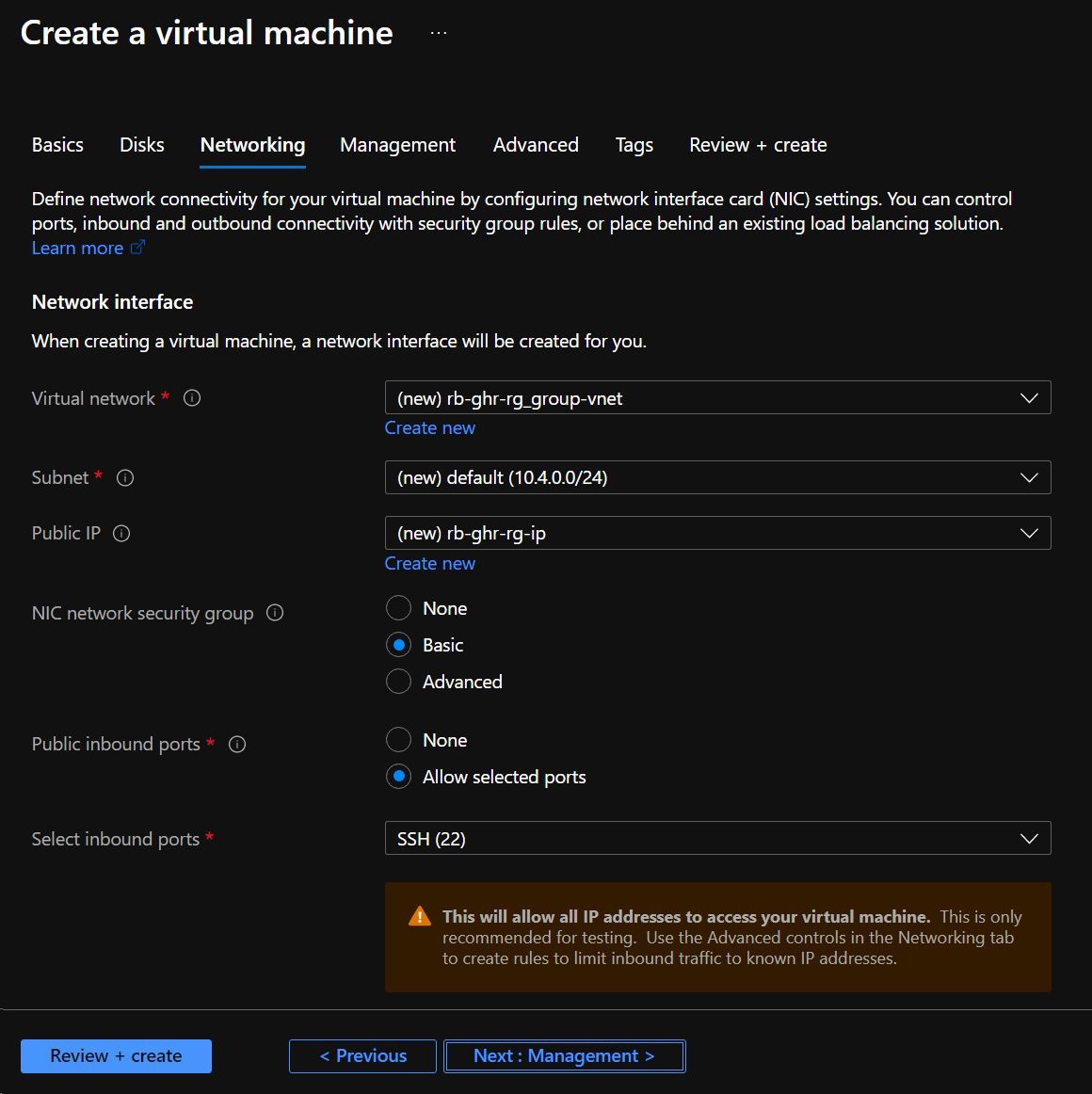Set Public inbound ports to None
The image size is (1092, 1094).
pyautogui.click(x=398, y=740)
